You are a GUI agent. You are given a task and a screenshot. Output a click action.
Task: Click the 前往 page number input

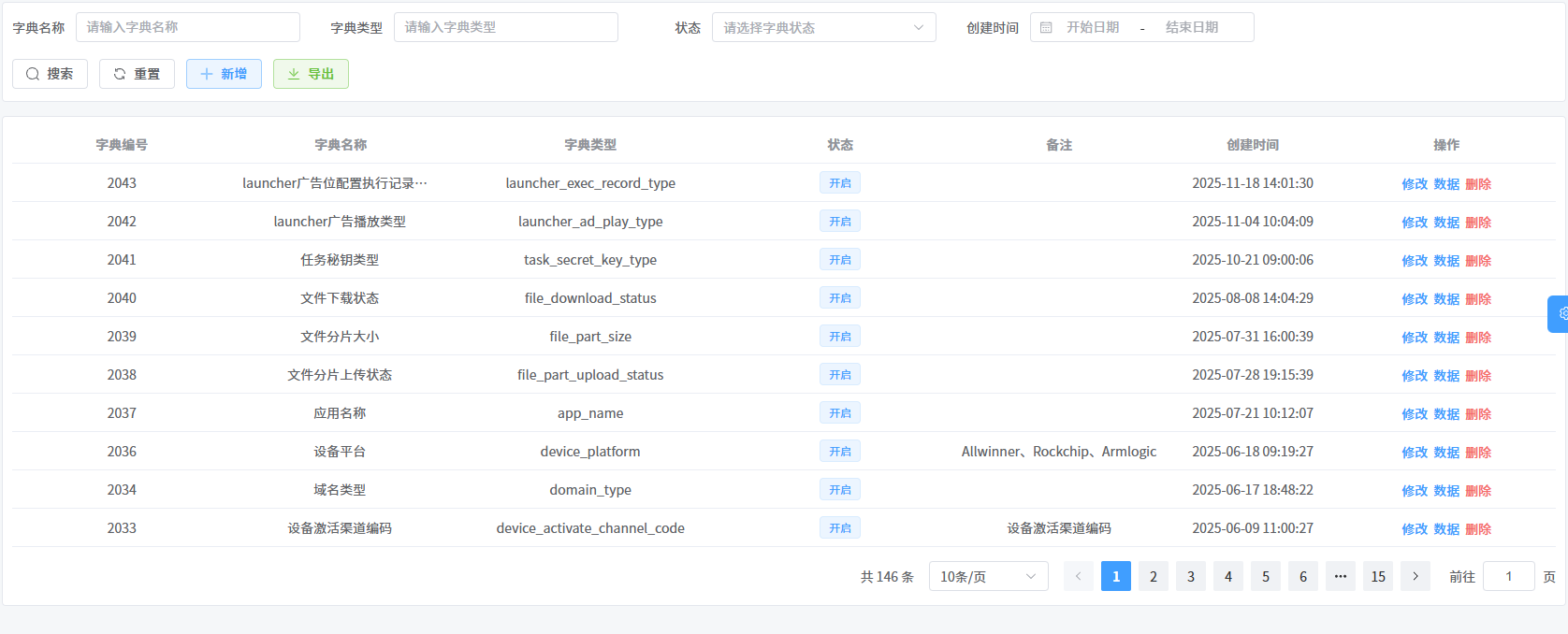1509,576
